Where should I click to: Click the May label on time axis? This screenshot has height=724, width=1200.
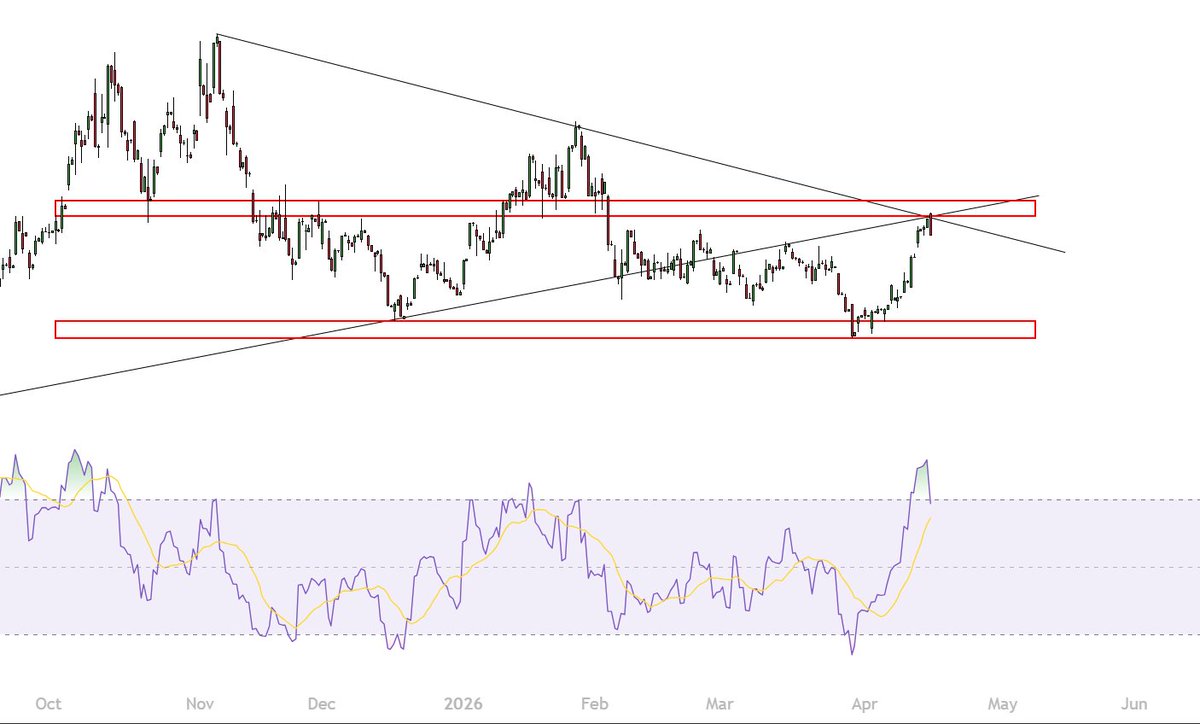pos(1003,702)
